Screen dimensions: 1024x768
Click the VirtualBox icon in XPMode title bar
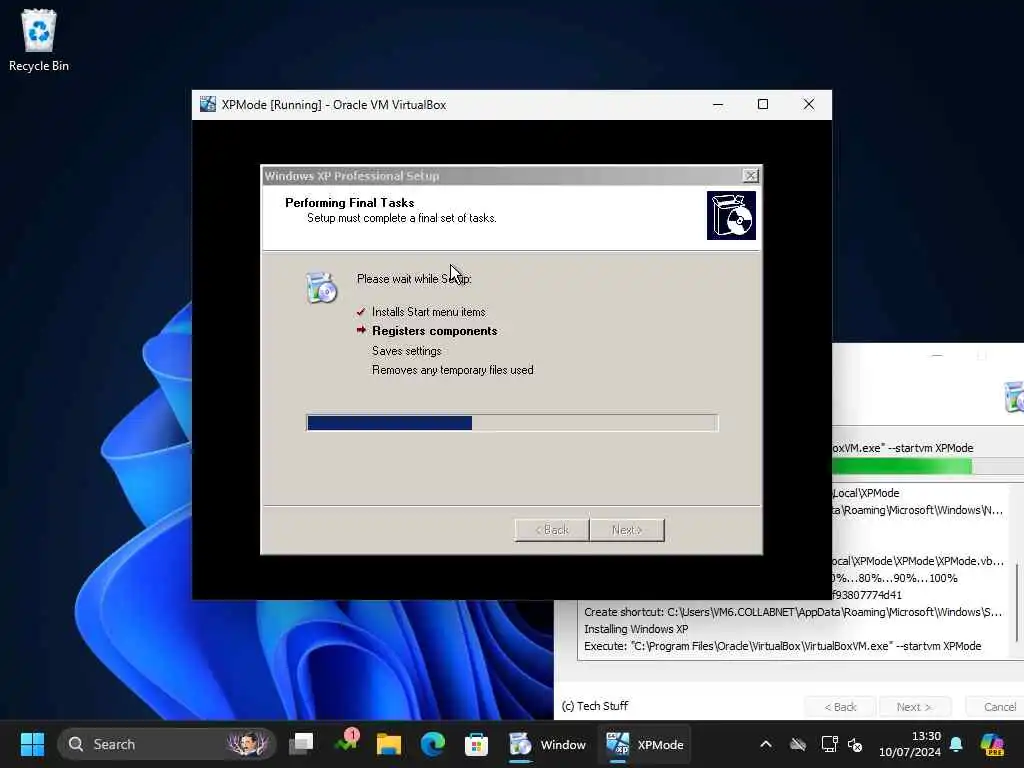pos(208,104)
